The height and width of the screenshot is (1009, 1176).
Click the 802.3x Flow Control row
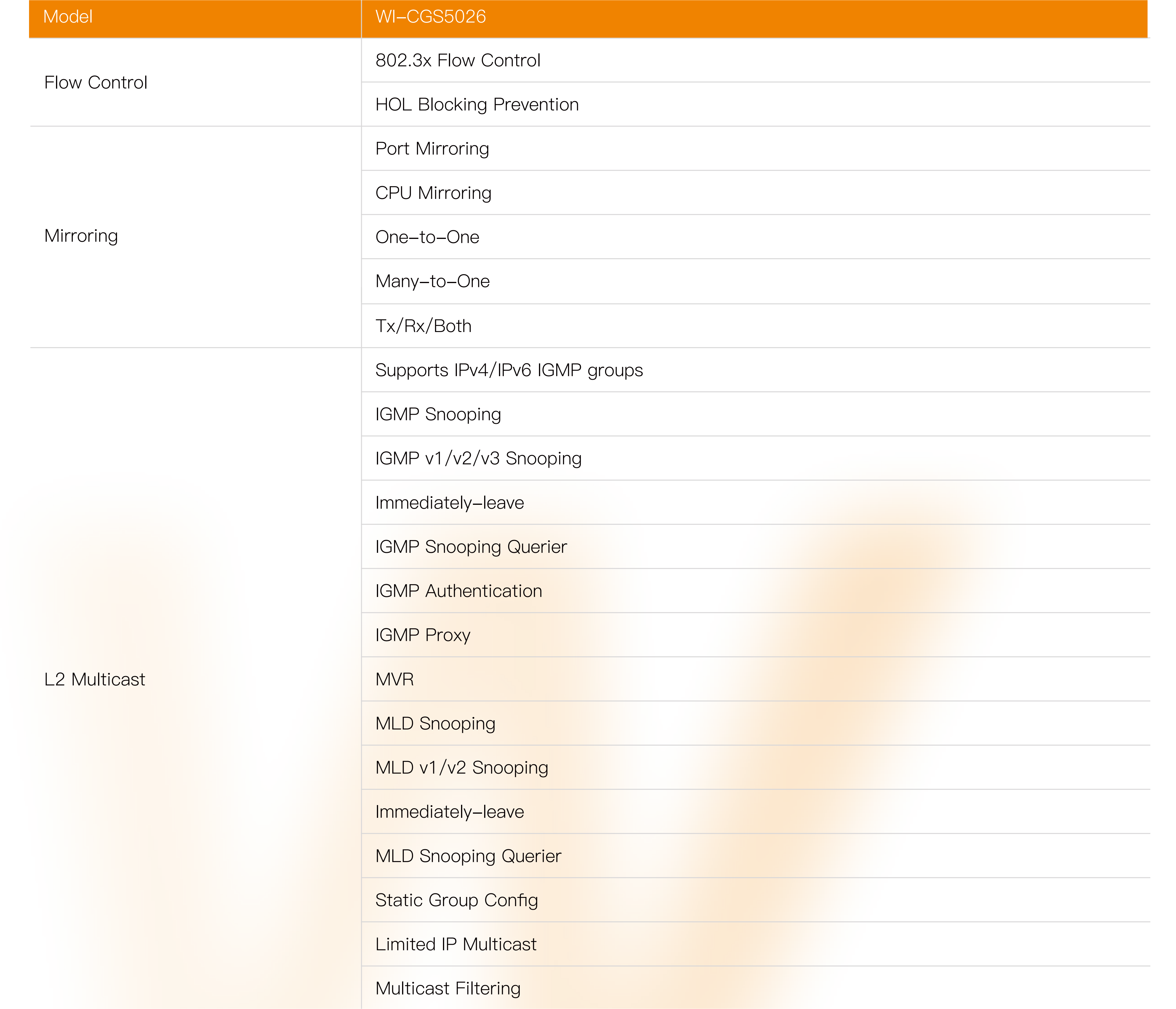tap(457, 61)
